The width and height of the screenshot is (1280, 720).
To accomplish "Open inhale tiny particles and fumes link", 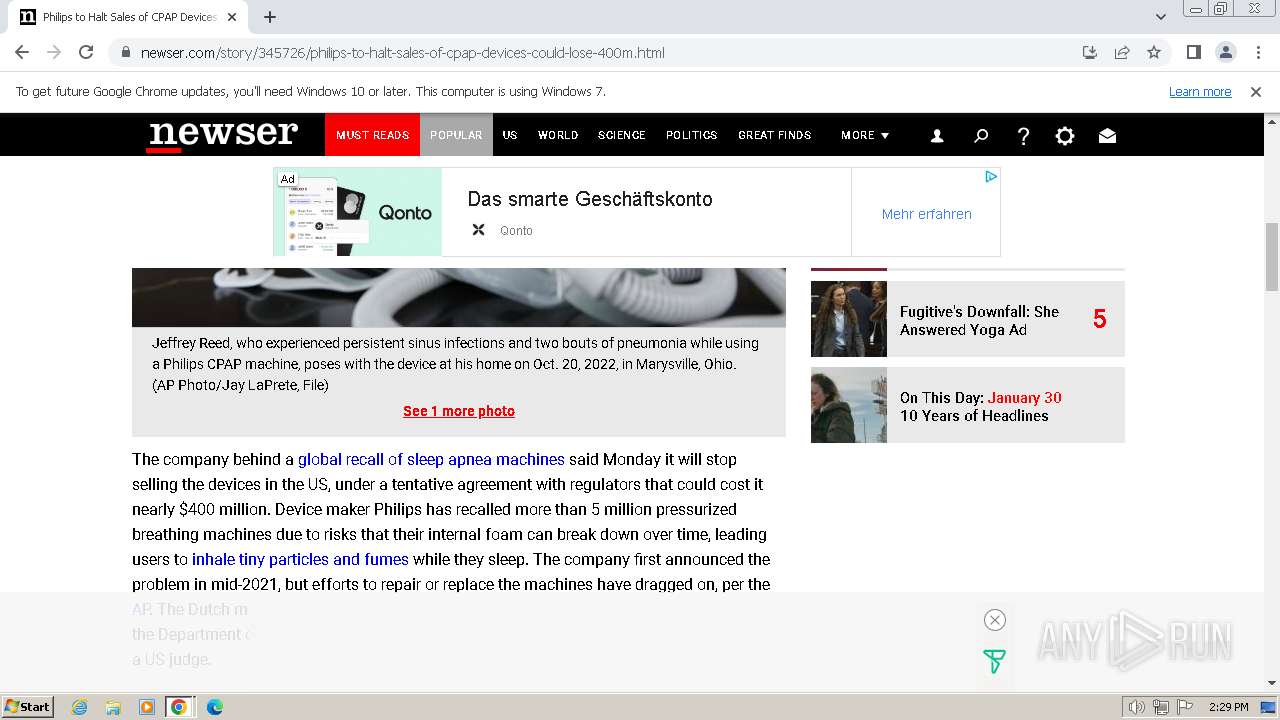I will click(300, 560).
